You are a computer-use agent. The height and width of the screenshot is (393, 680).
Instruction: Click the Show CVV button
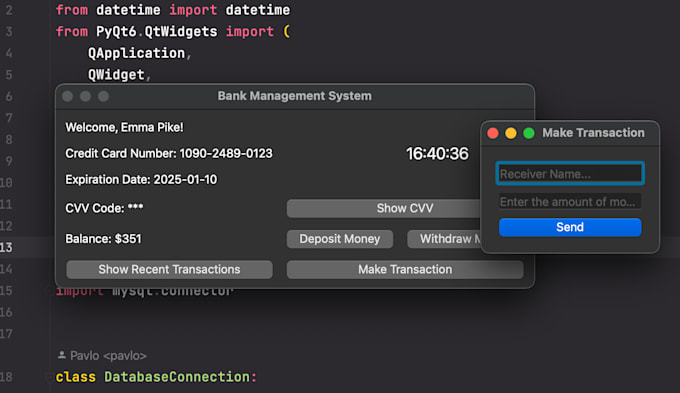click(x=384, y=209)
